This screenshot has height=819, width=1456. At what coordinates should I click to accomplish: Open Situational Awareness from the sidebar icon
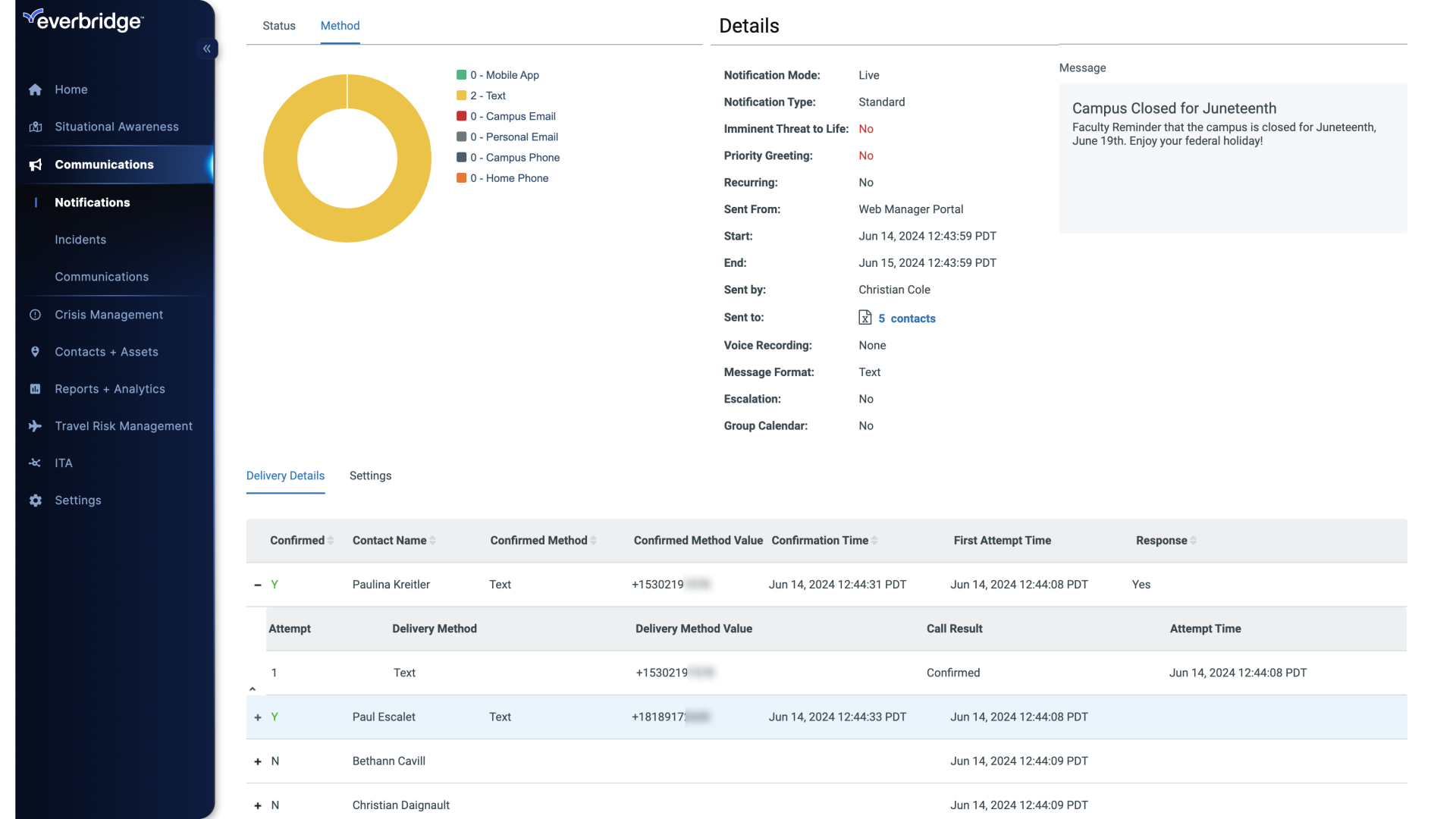tap(36, 127)
